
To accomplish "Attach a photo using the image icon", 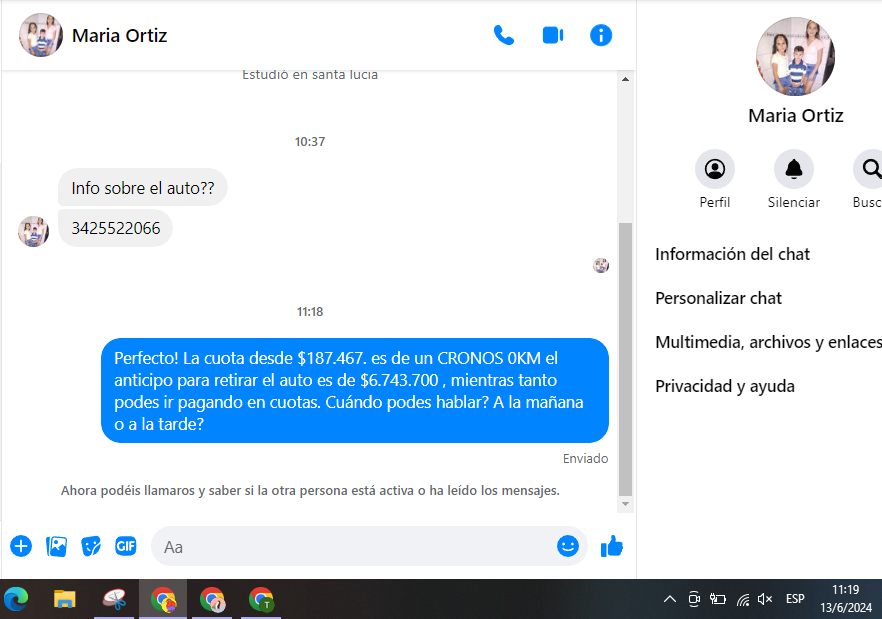I will (57, 546).
